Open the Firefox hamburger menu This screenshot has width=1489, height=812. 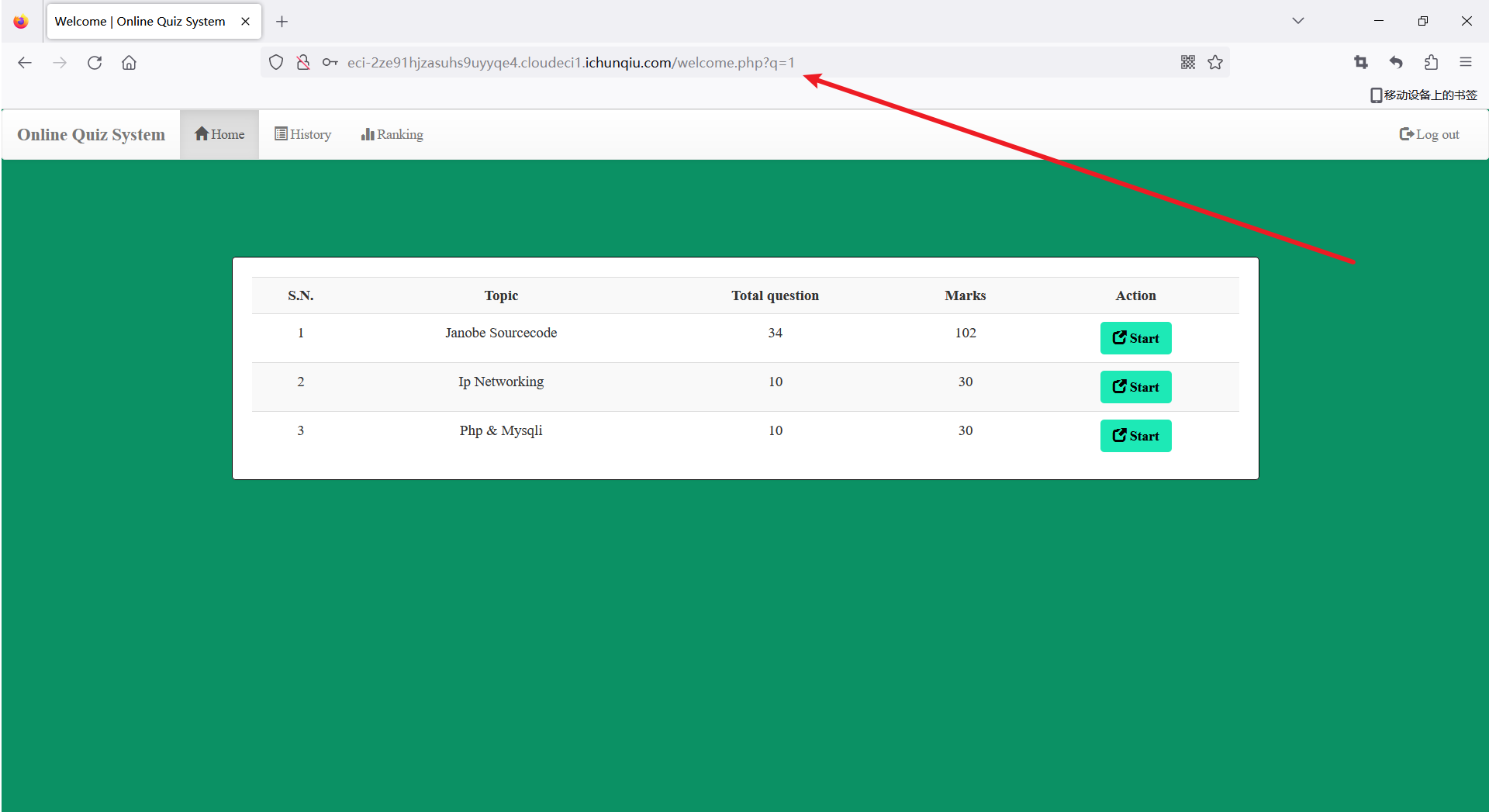[x=1466, y=62]
